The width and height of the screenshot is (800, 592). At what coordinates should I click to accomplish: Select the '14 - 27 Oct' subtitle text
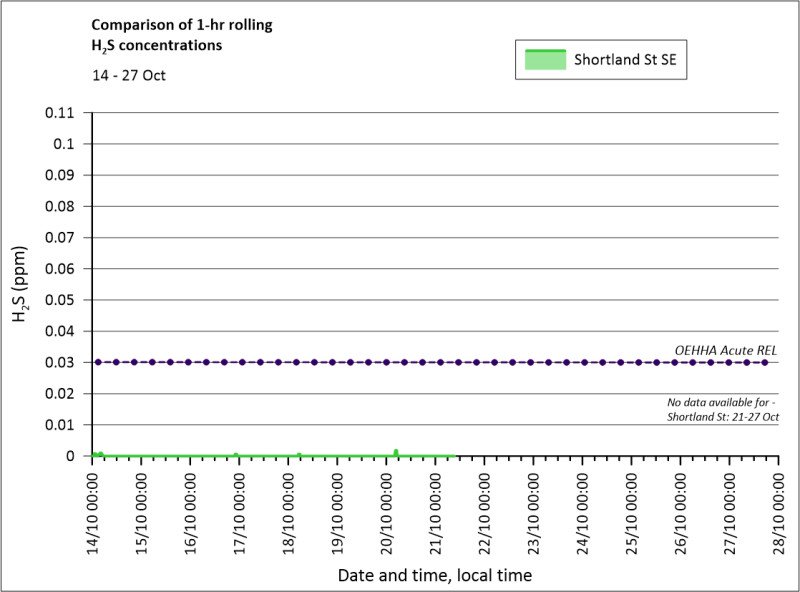128,75
